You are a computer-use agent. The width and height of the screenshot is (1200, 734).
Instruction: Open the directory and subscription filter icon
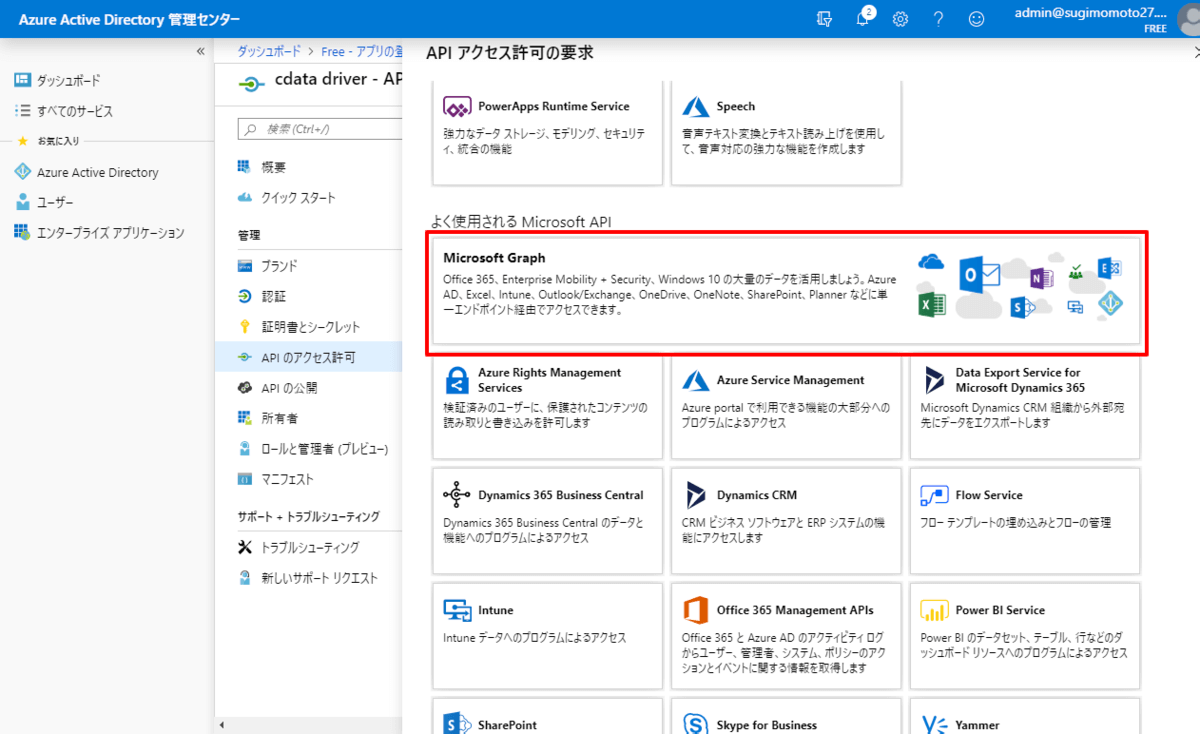coord(824,19)
